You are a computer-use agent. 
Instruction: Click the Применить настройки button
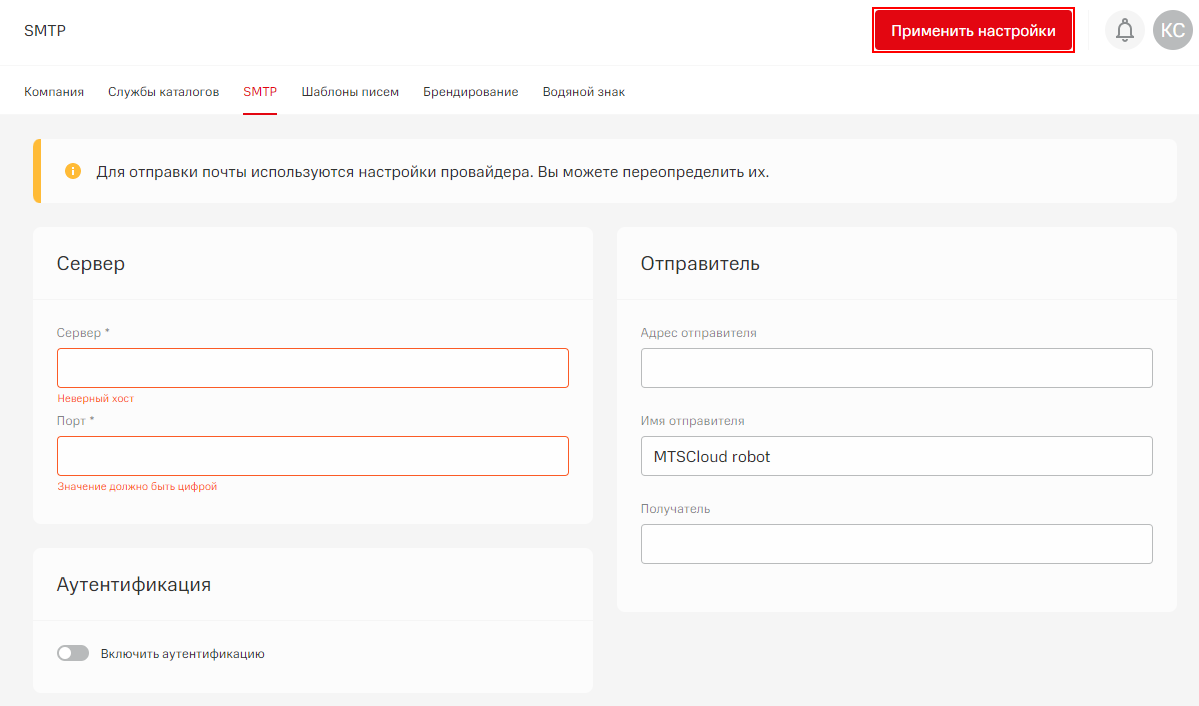coord(973,31)
